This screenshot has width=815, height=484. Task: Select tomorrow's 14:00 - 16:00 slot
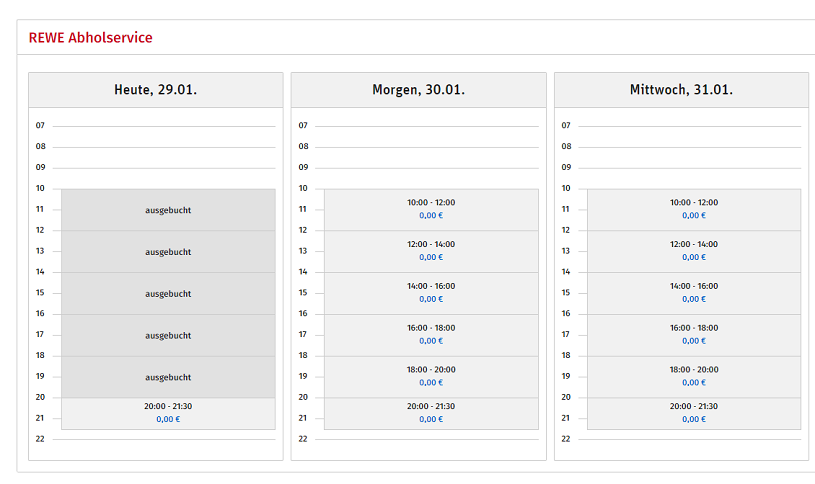431,293
